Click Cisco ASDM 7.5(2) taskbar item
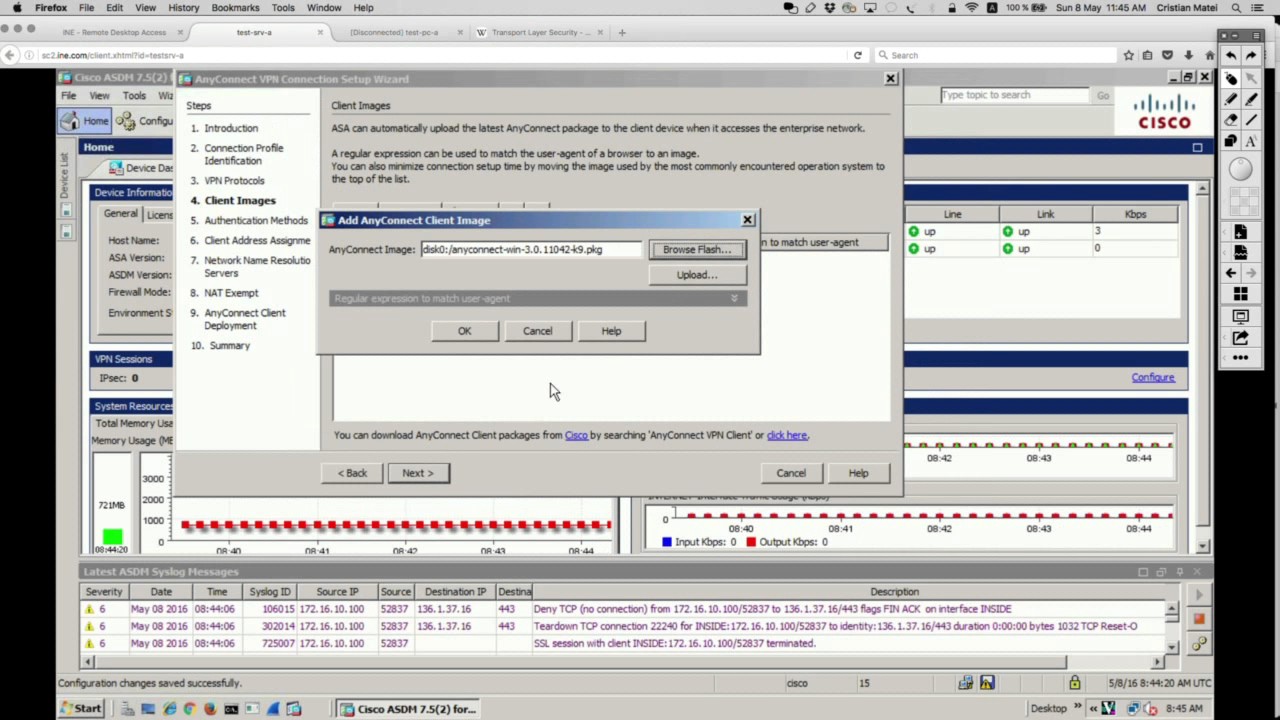 click(x=408, y=709)
